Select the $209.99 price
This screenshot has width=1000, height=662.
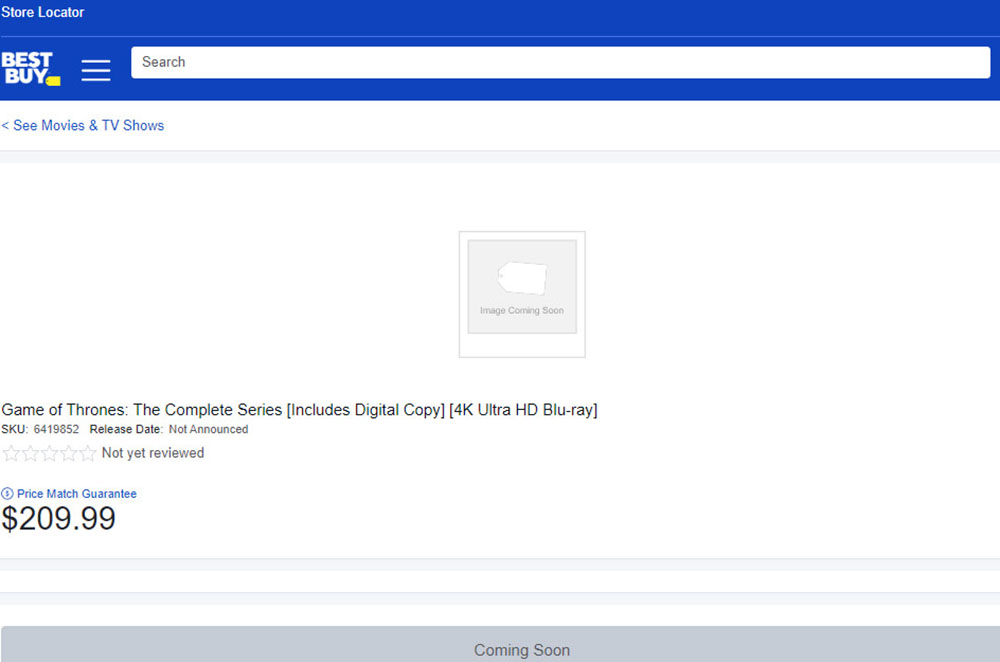59,518
